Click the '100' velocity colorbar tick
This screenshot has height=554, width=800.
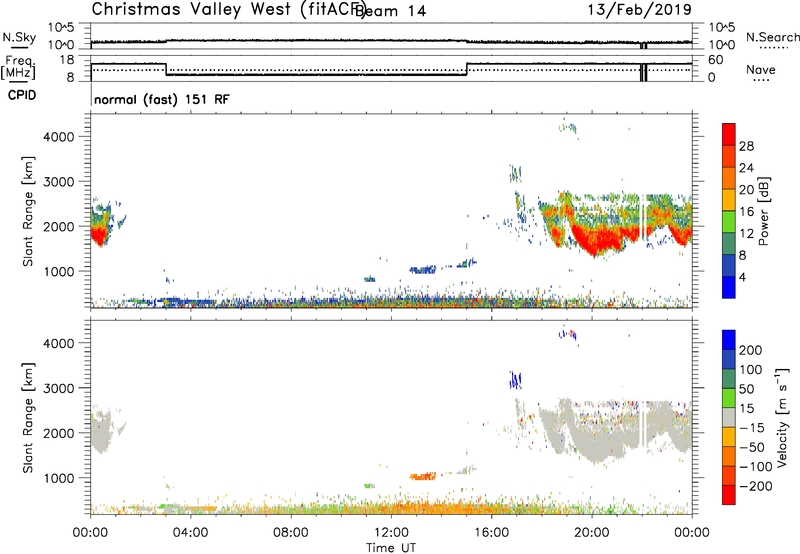pyautogui.click(x=751, y=369)
